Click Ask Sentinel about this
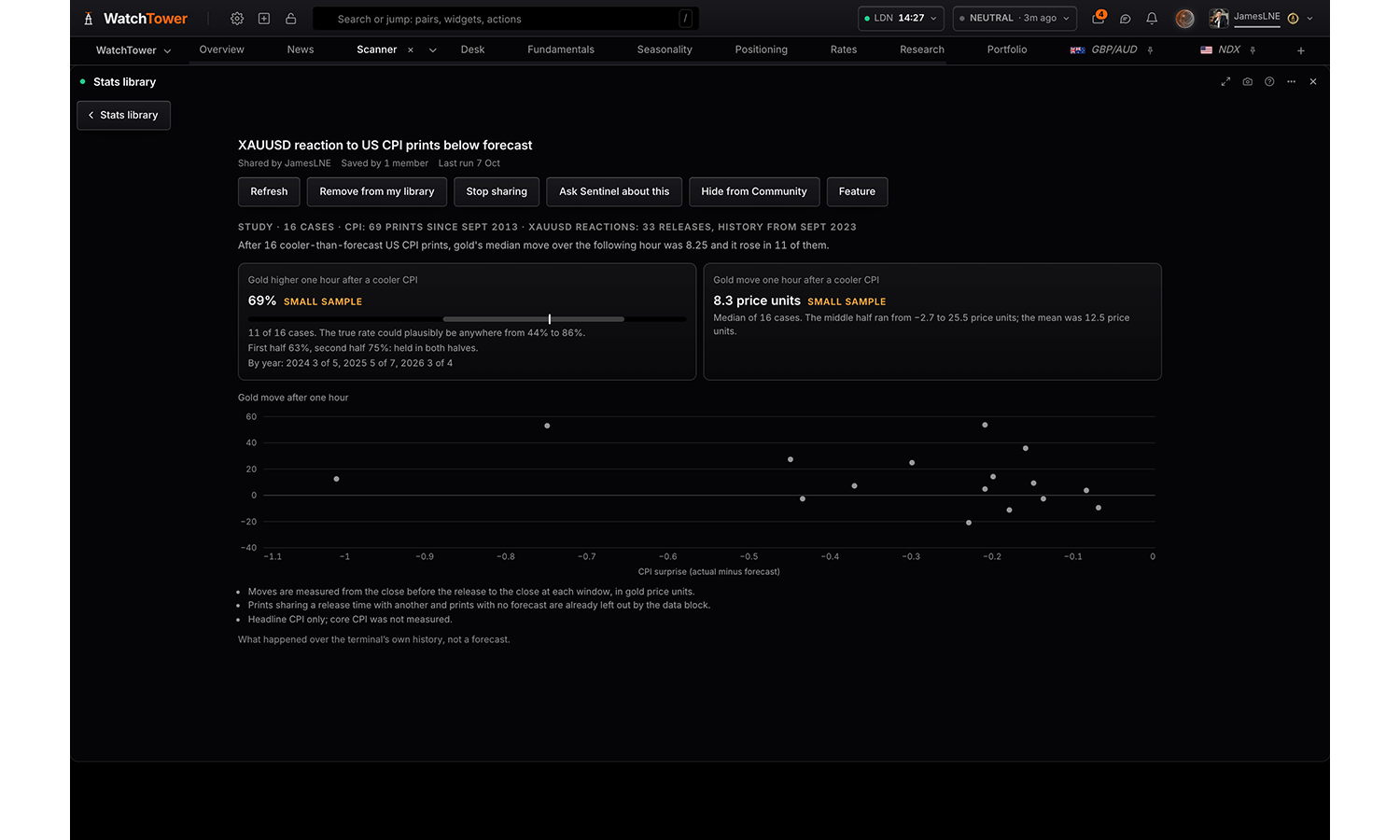1400x840 pixels. (614, 191)
